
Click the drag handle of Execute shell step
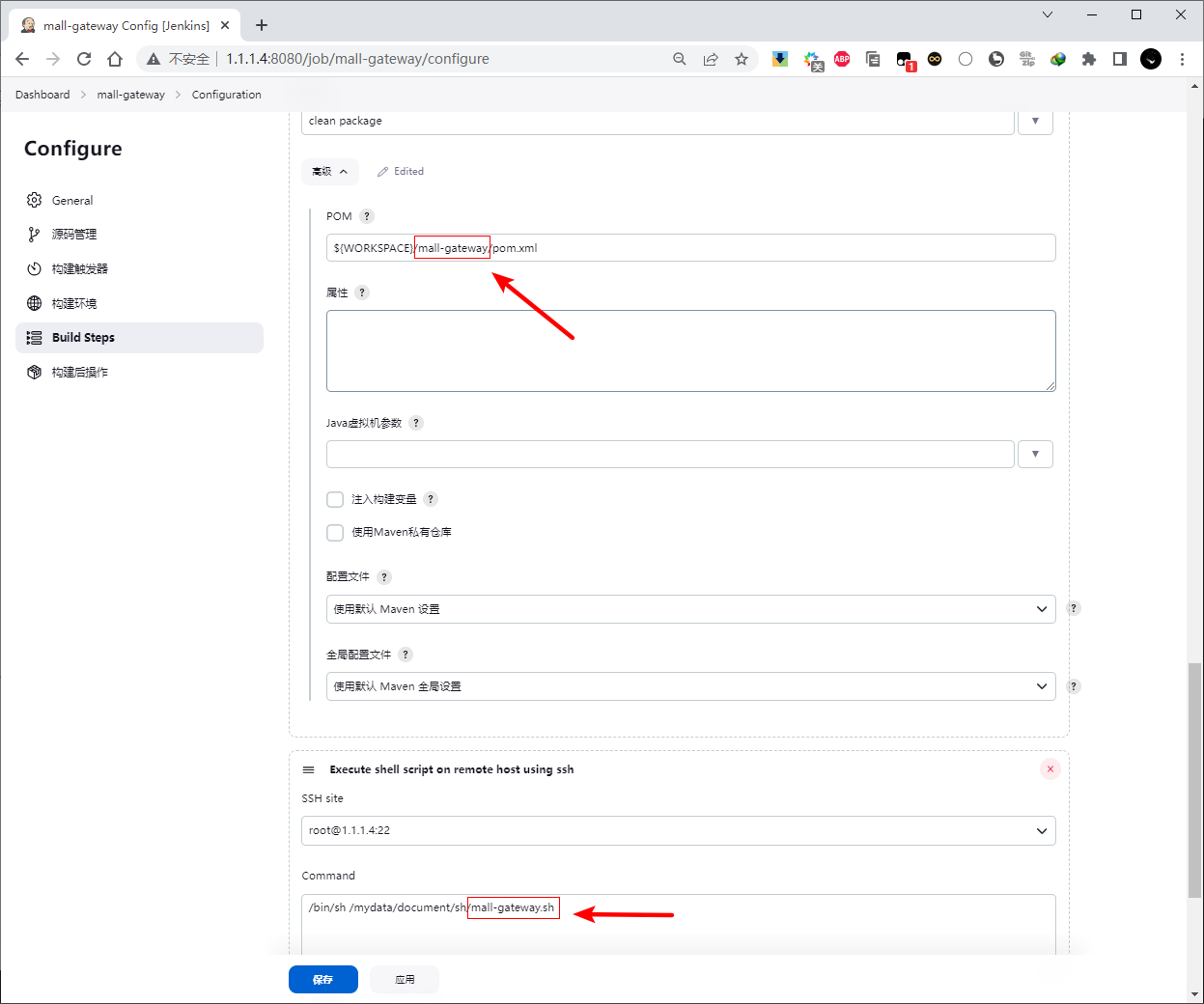[309, 769]
